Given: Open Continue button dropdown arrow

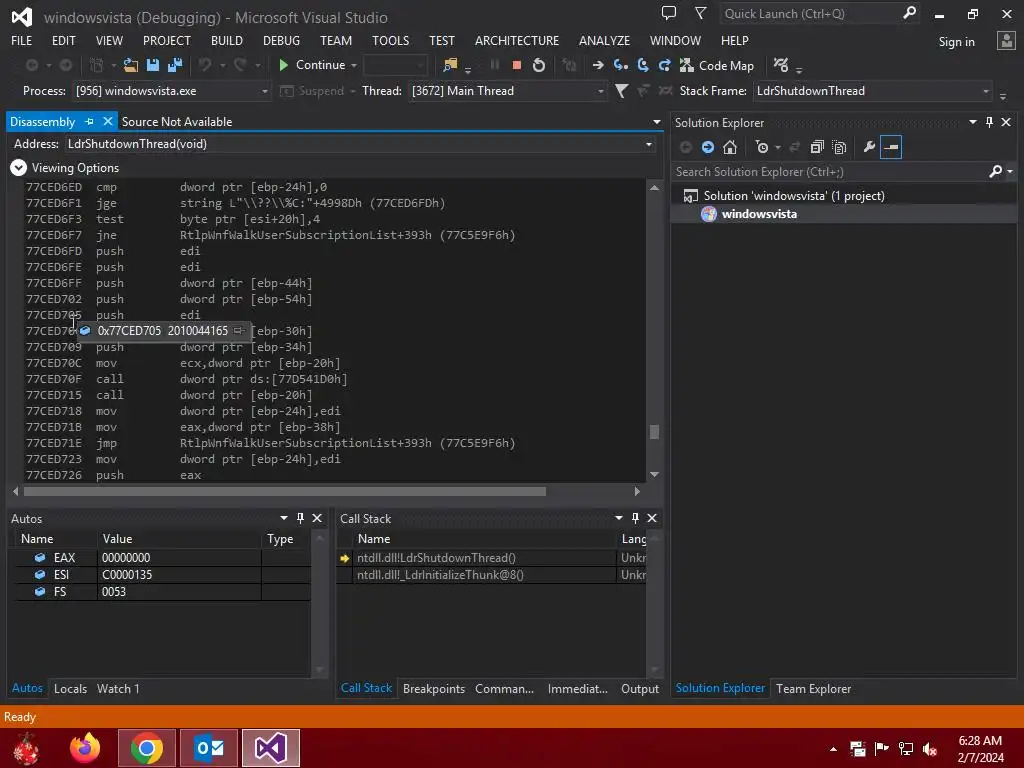Looking at the screenshot, I should click(x=354, y=65).
